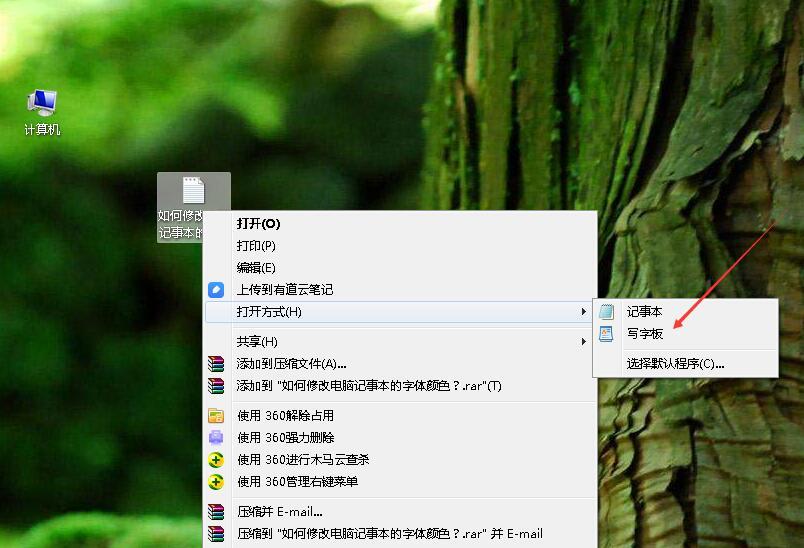
Task: Click the 360强力删除 shredder icon
Action: [216, 438]
